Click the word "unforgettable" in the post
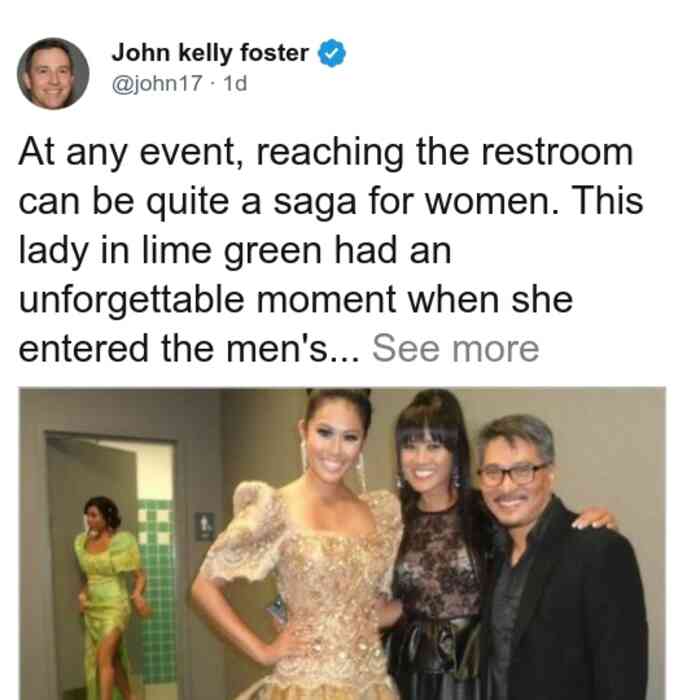This screenshot has height=700, width=700. pos(131,300)
